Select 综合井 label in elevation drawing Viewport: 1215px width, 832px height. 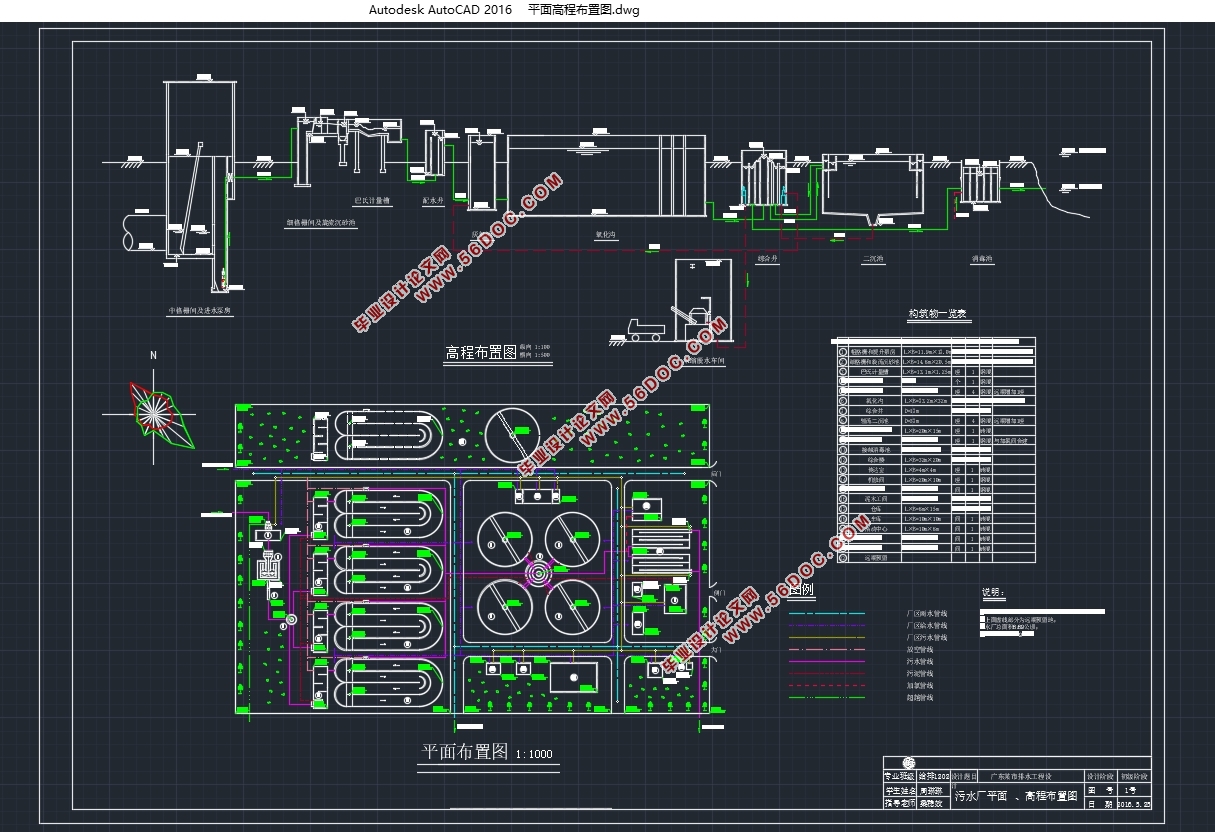click(768, 258)
